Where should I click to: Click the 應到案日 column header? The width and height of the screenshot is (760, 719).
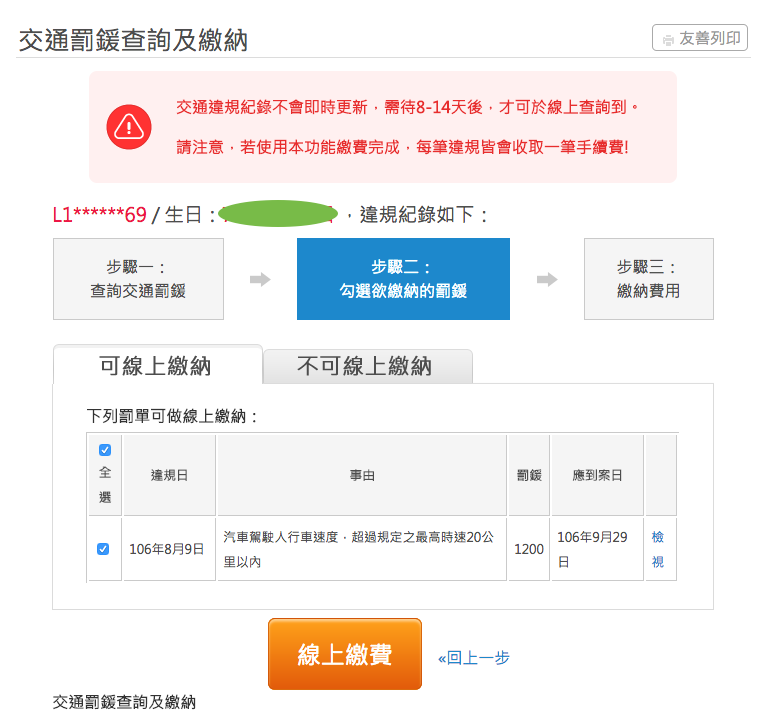[597, 475]
